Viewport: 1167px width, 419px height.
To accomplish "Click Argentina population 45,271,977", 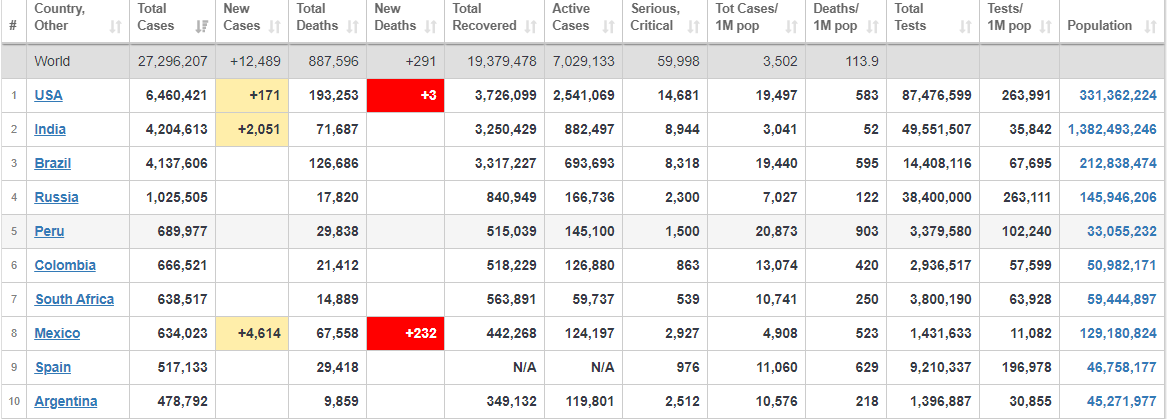I will (1122, 401).
